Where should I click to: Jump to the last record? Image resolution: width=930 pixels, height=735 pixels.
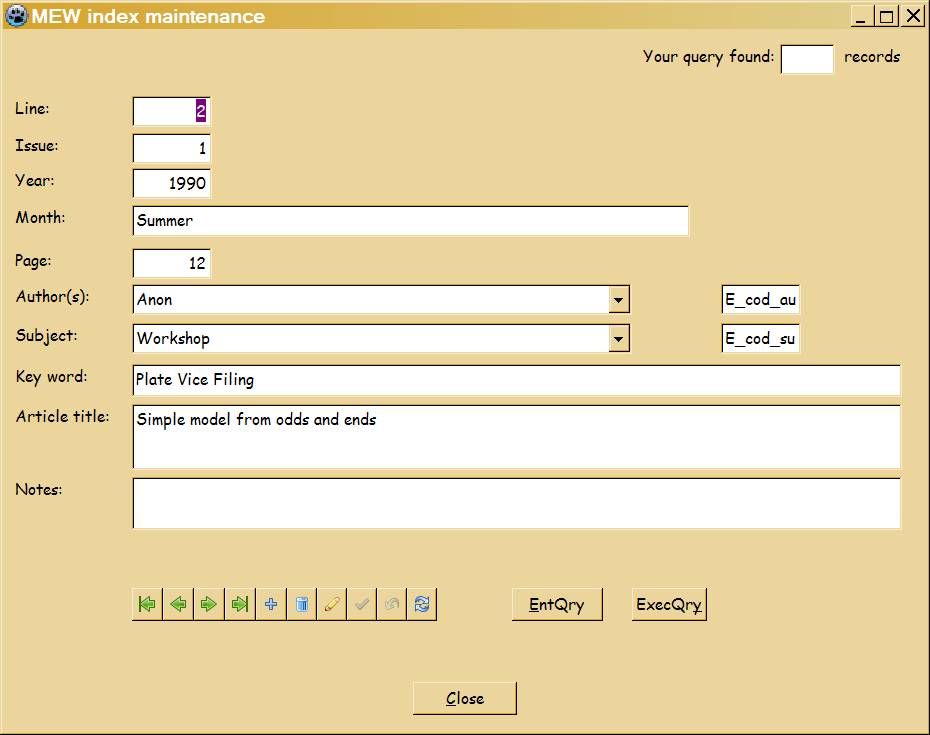click(240, 604)
